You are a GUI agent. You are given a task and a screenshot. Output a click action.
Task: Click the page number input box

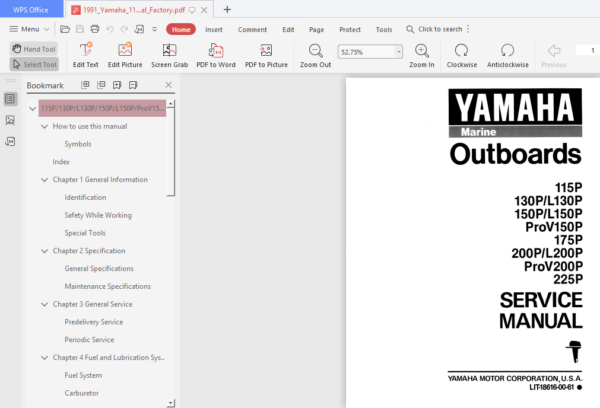point(587,50)
